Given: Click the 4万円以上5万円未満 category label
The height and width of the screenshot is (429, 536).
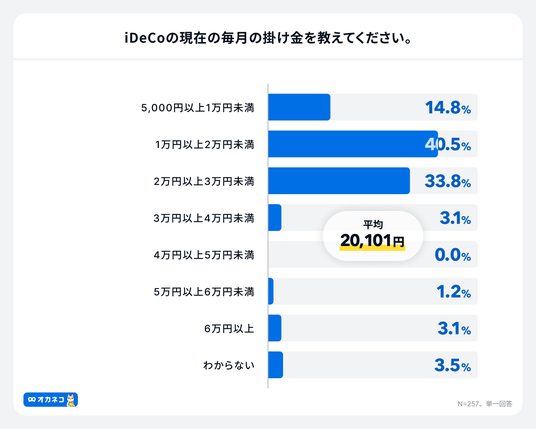Looking at the screenshot, I should click(204, 255).
